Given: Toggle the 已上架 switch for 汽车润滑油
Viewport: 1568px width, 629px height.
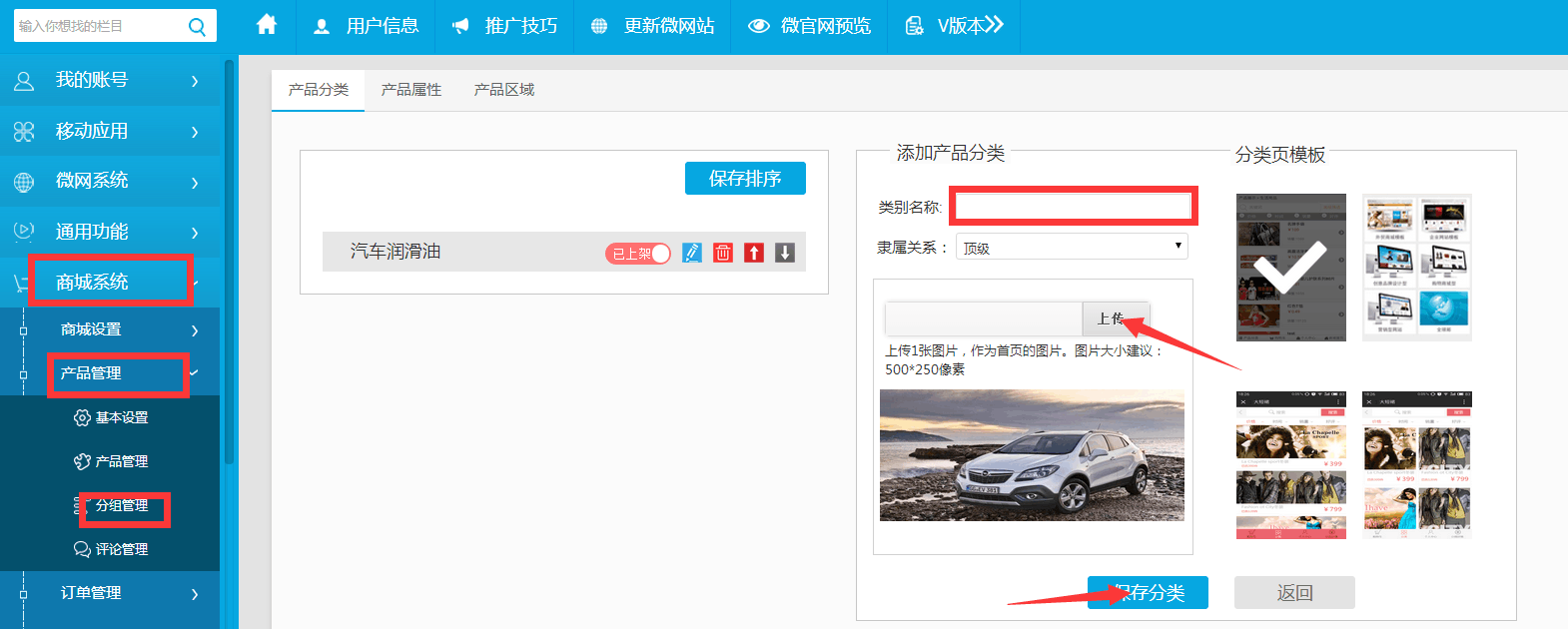Looking at the screenshot, I should (637, 254).
